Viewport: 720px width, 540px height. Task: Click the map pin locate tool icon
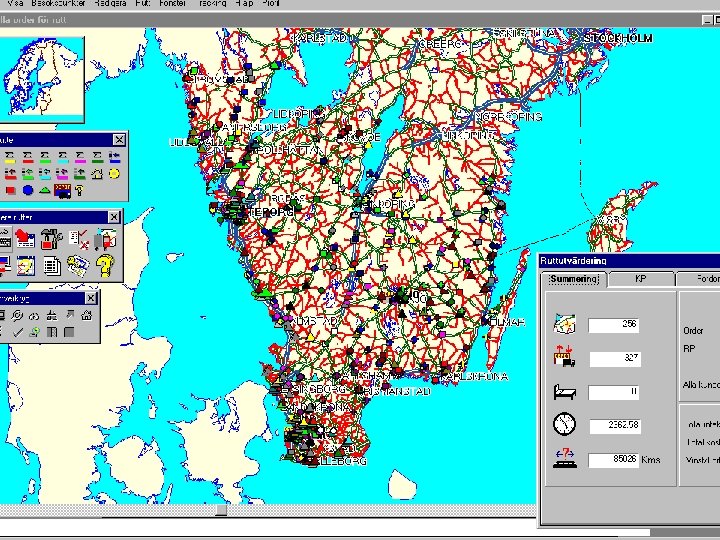[34, 332]
